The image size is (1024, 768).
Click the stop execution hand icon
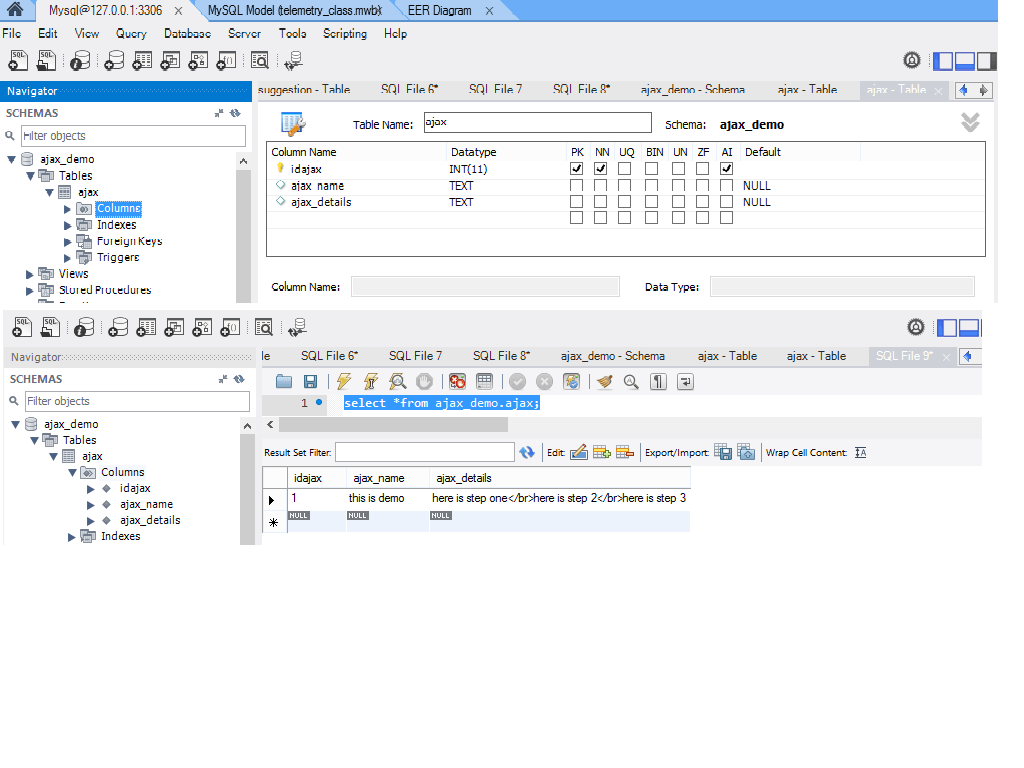424,381
